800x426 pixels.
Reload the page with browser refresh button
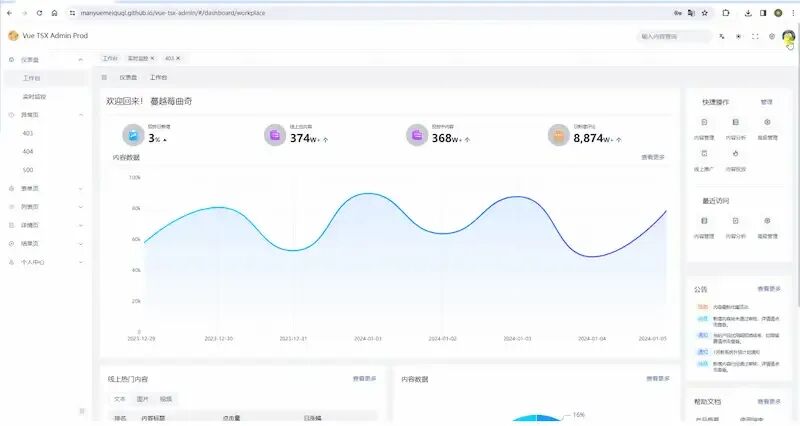[39, 13]
